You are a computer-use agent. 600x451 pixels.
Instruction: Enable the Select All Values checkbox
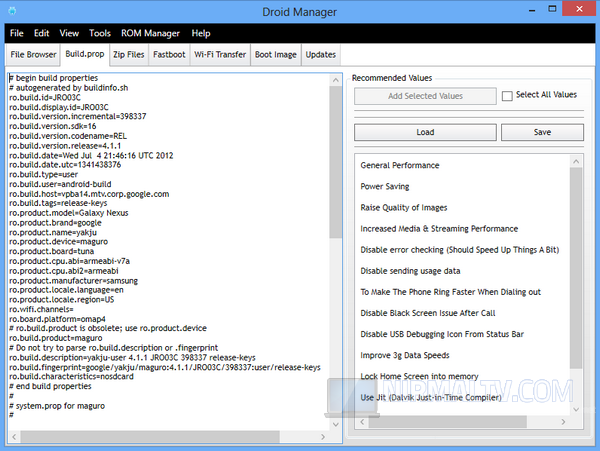click(507, 96)
